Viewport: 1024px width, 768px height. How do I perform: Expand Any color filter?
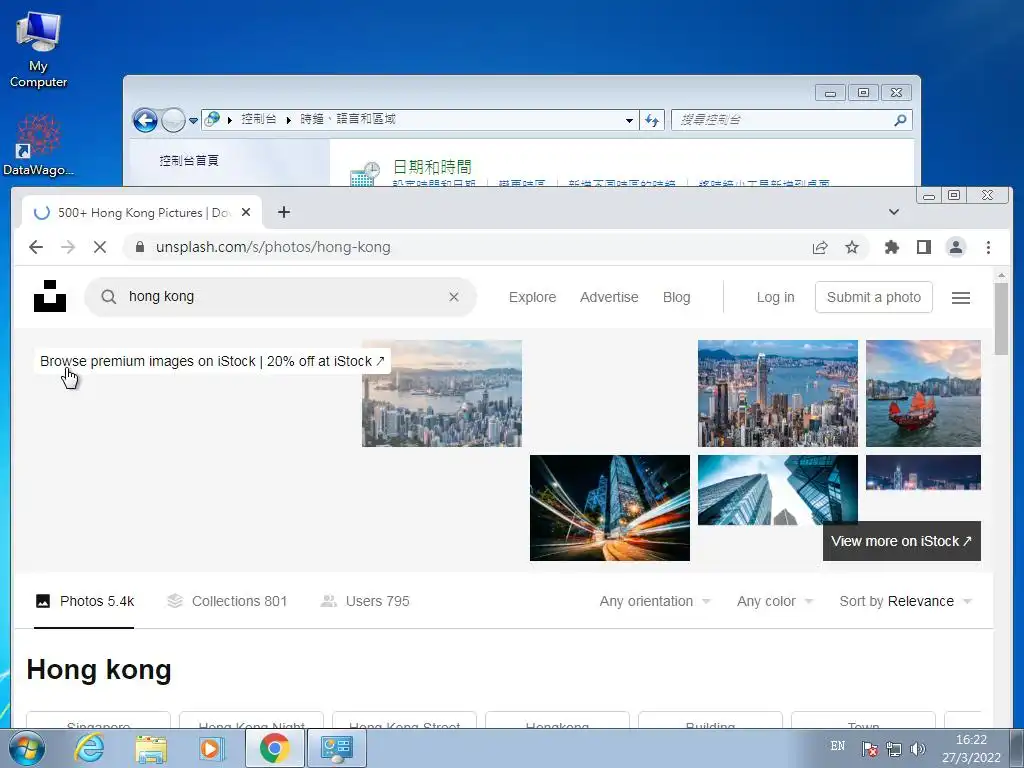(775, 601)
